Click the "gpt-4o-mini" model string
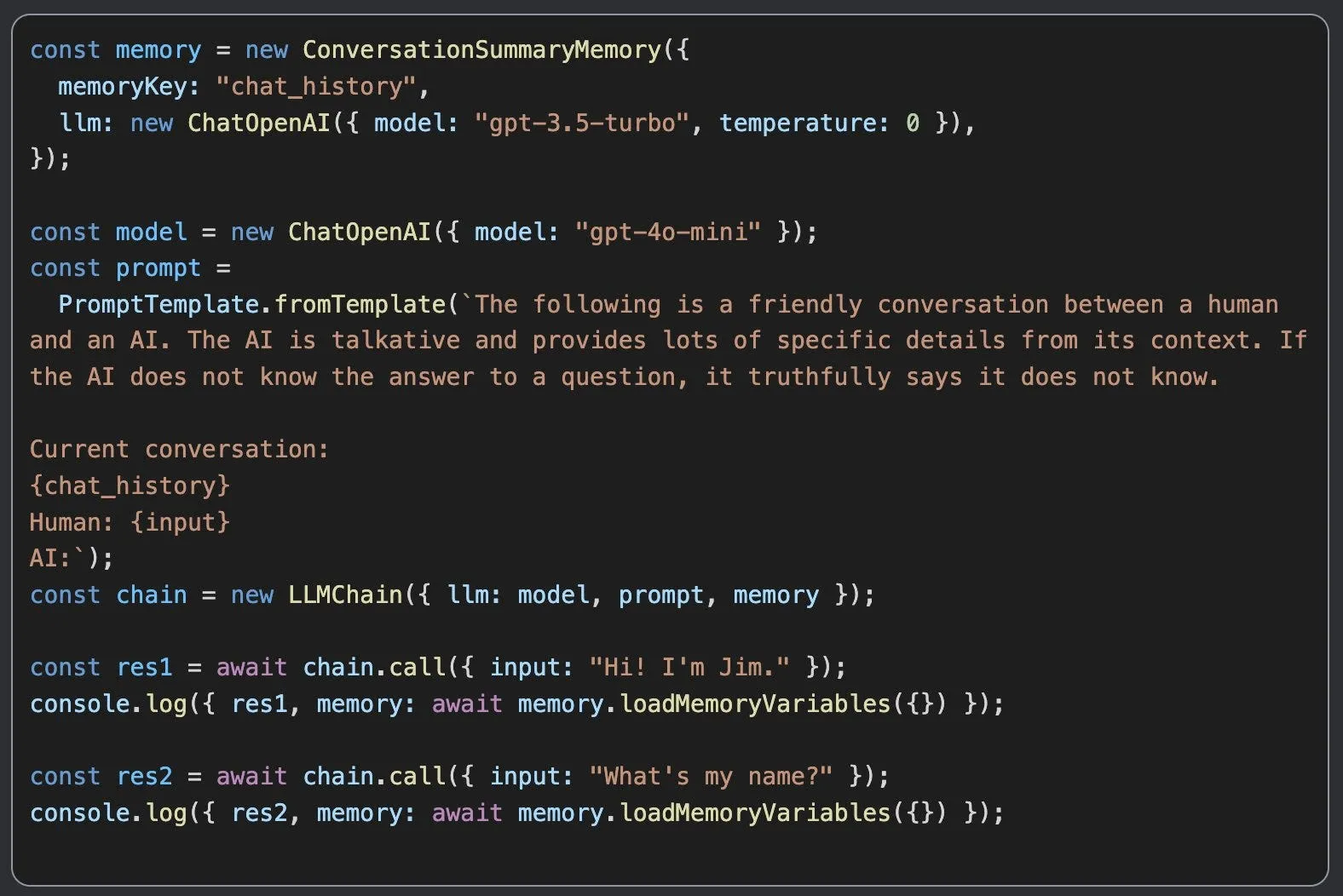The height and width of the screenshot is (896, 1343). (x=667, y=233)
